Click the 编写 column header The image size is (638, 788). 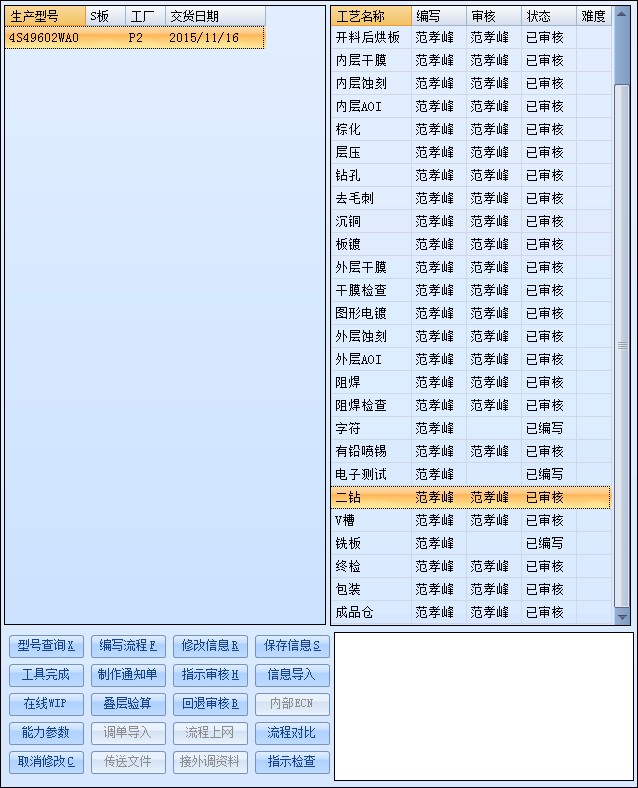439,17
